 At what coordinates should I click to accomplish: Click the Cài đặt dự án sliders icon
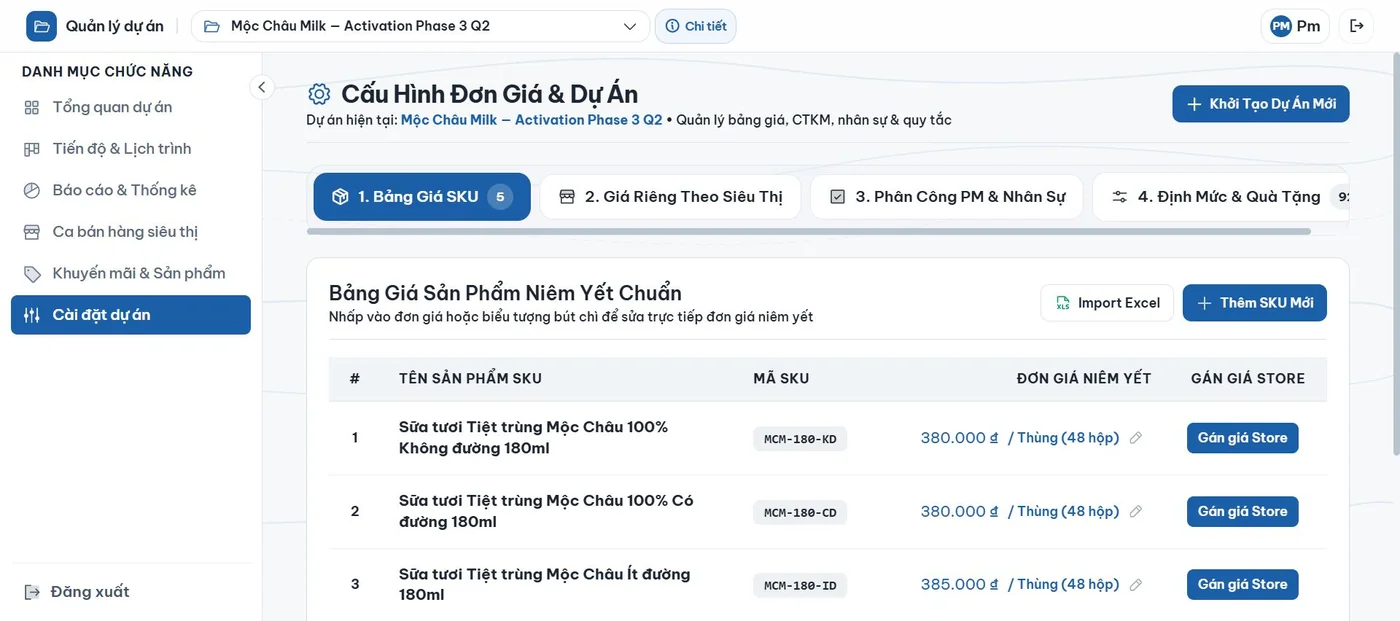[x=32, y=315]
